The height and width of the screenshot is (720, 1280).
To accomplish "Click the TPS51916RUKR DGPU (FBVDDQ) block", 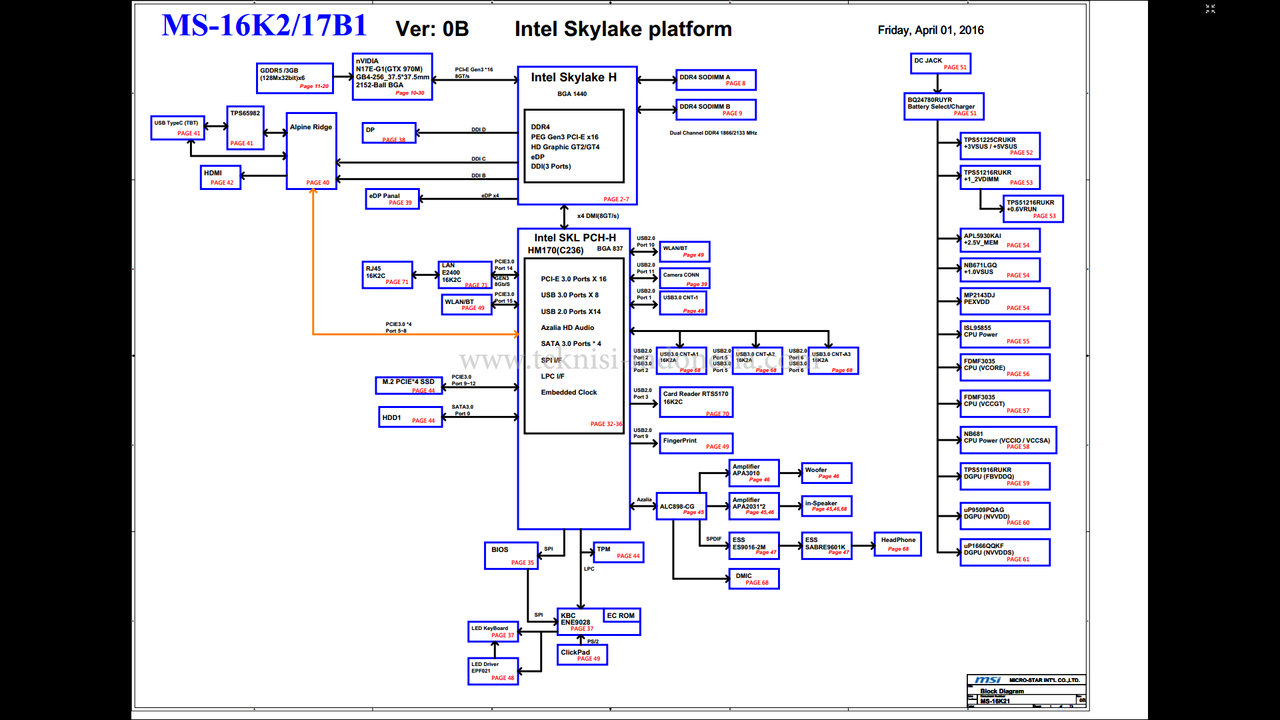I will coord(1005,476).
